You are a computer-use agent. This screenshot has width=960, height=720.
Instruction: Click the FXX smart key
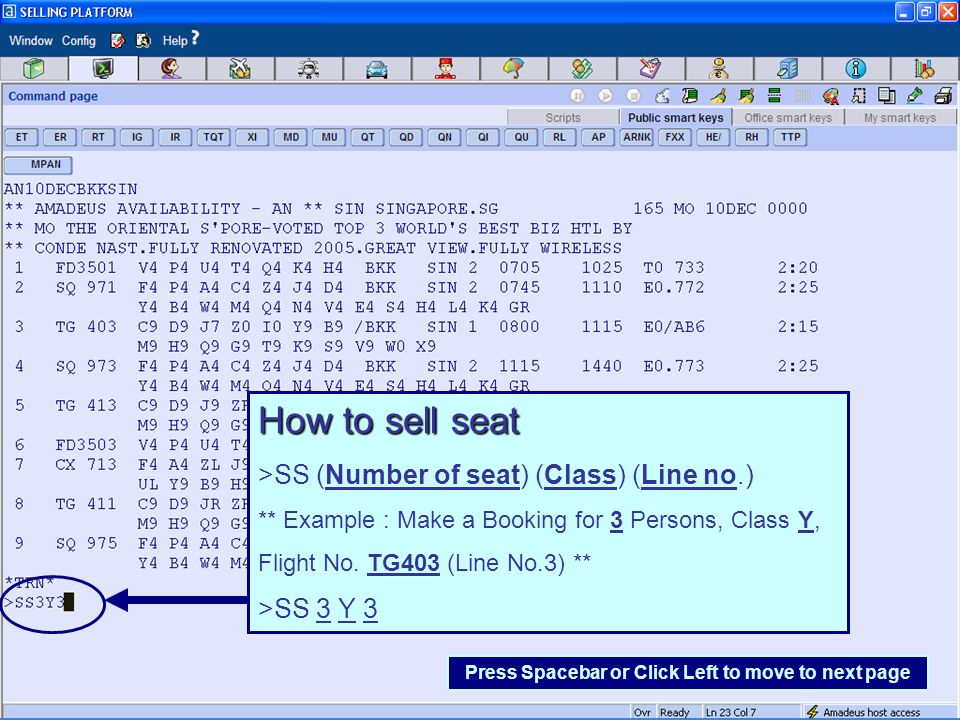675,137
